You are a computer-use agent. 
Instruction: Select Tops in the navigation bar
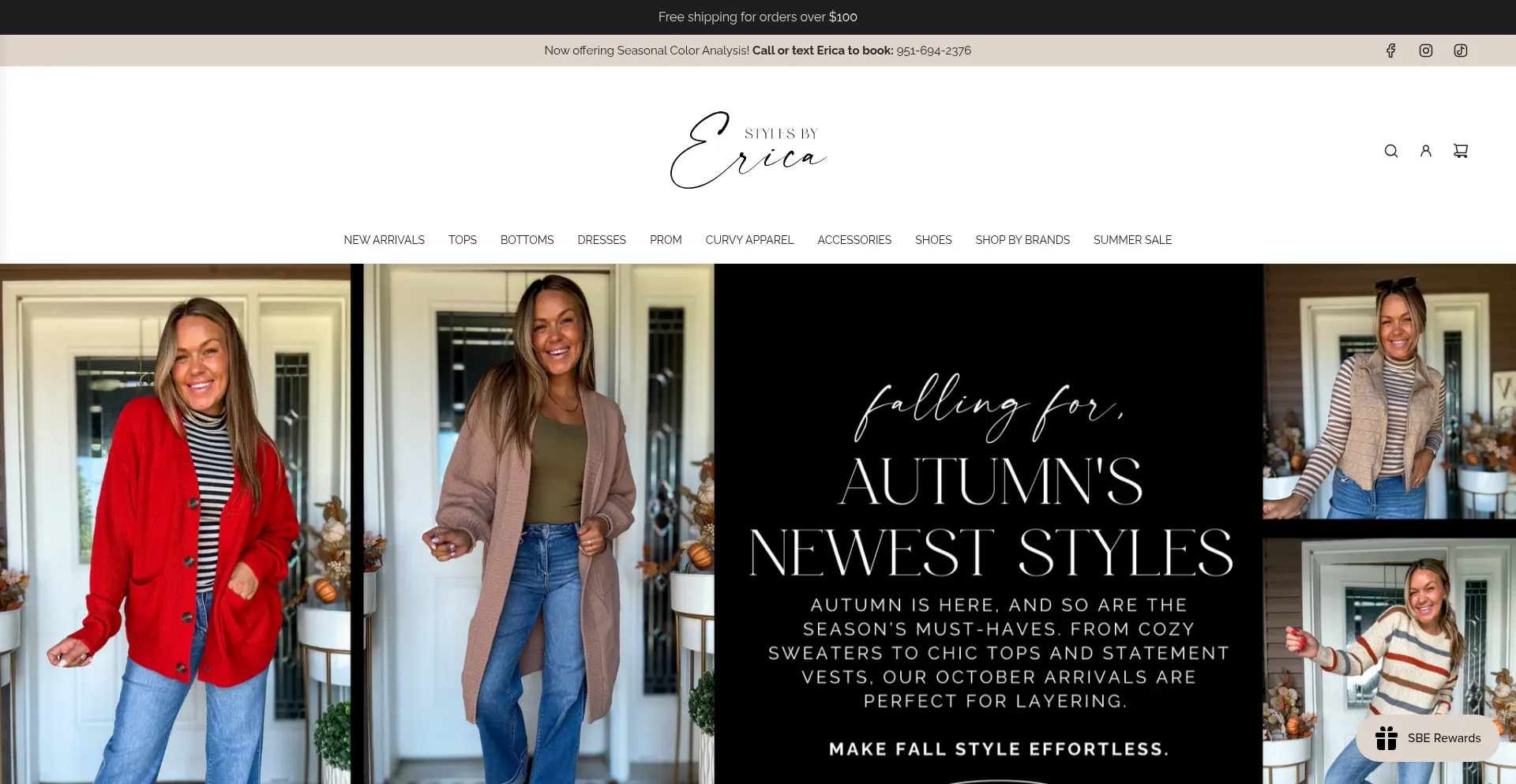[x=463, y=240]
